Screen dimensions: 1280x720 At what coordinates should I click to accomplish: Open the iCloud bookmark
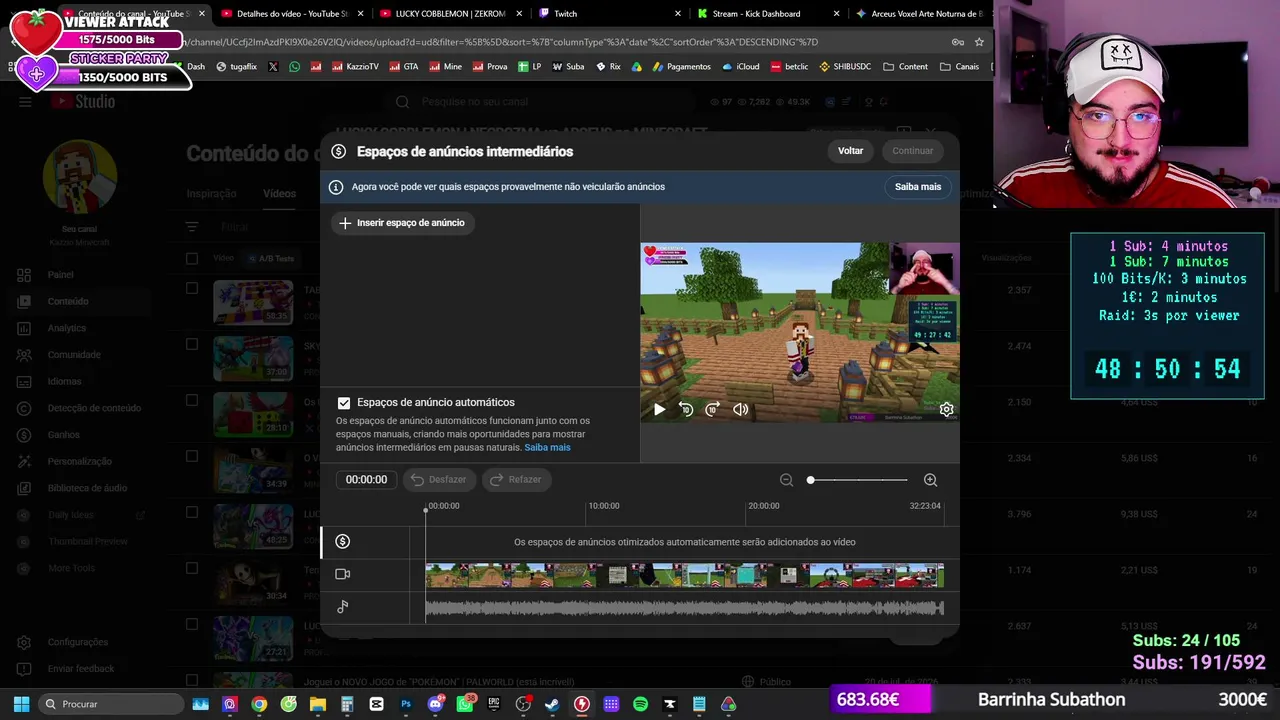(x=740, y=67)
